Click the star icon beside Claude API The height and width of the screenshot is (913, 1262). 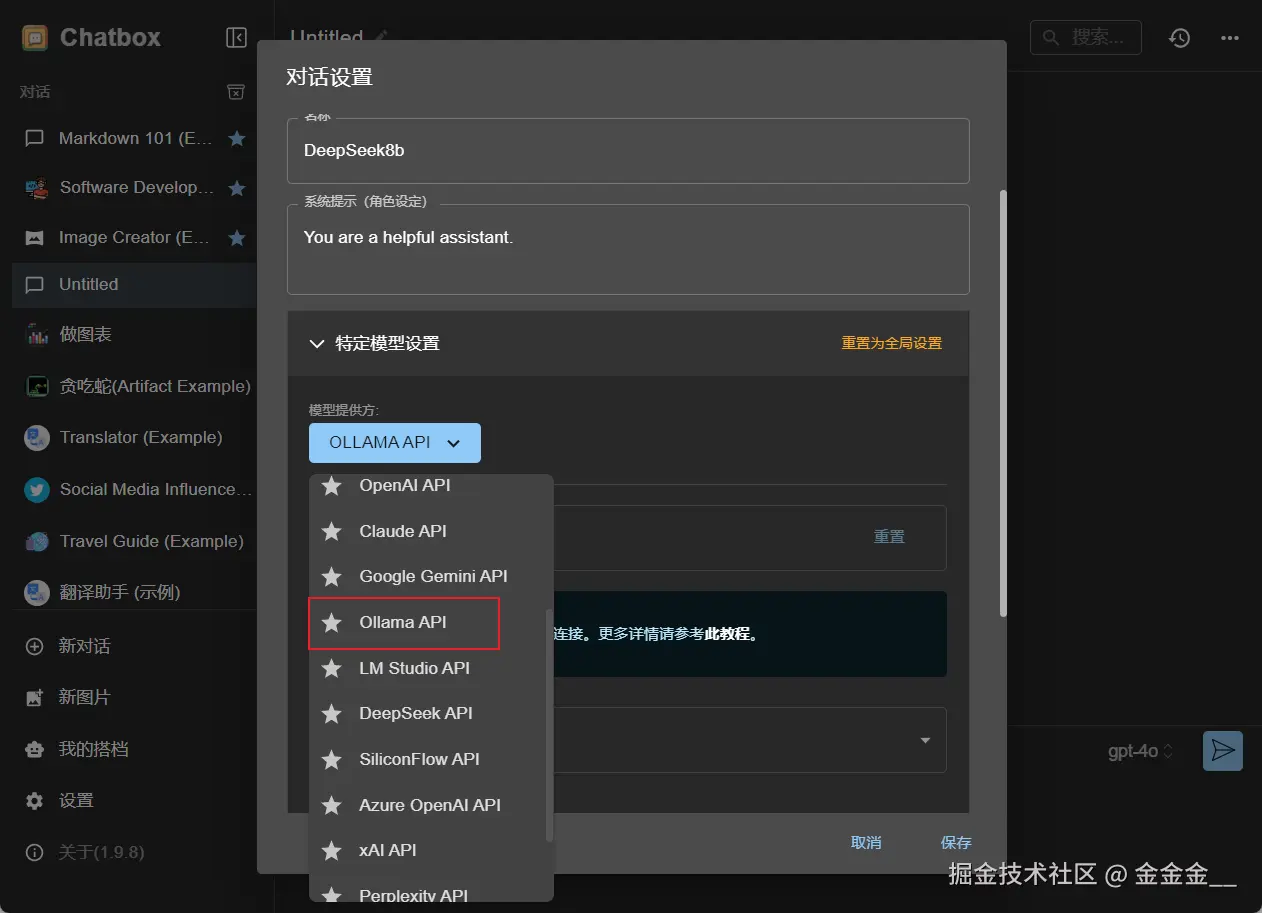pos(332,531)
